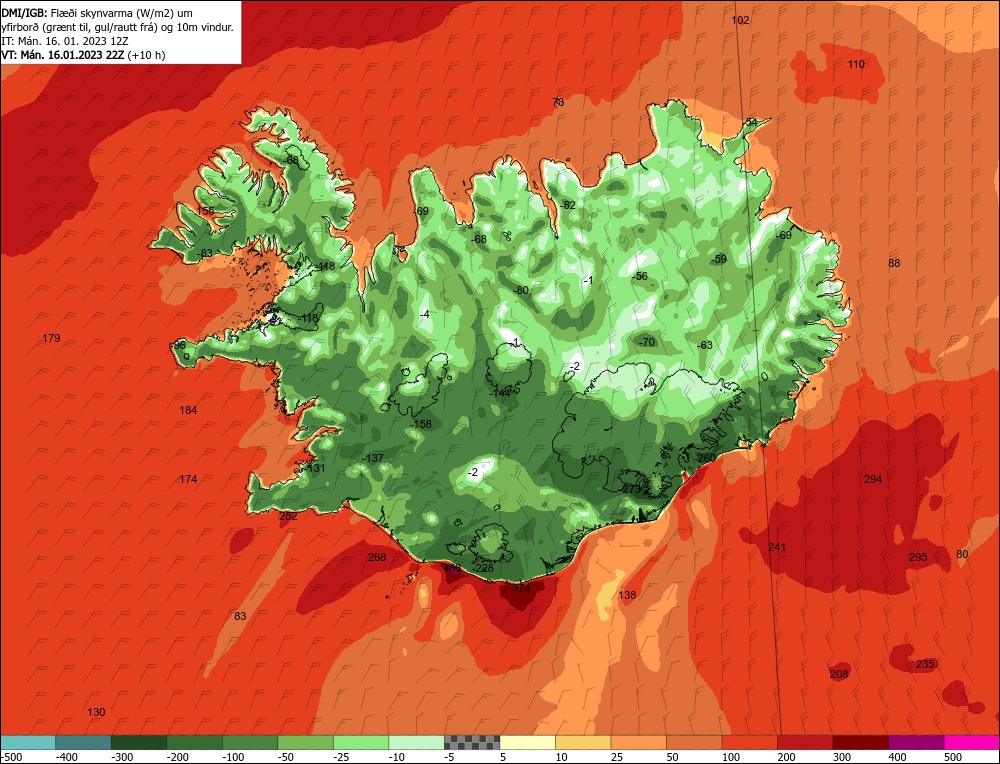Image resolution: width=1000 pixels, height=764 pixels.
Task: Click the land value '-82'
Action: 568,205
